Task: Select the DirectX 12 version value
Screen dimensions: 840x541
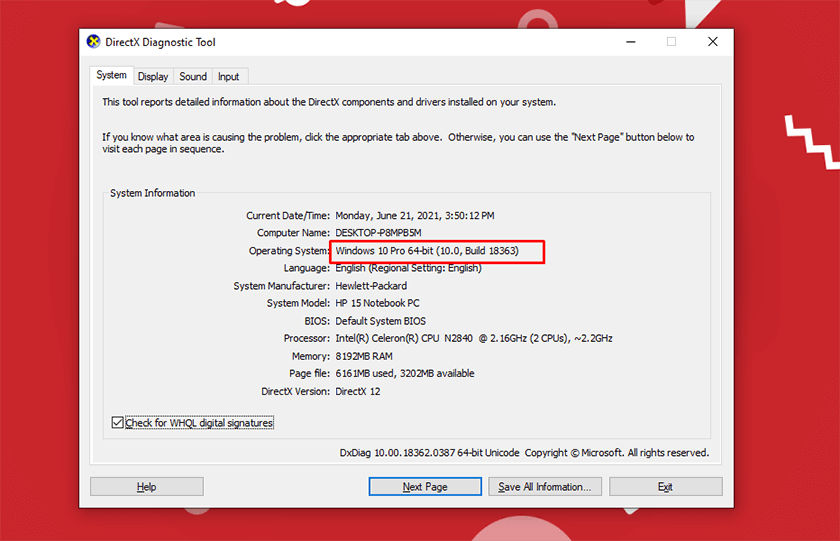Action: tap(357, 392)
